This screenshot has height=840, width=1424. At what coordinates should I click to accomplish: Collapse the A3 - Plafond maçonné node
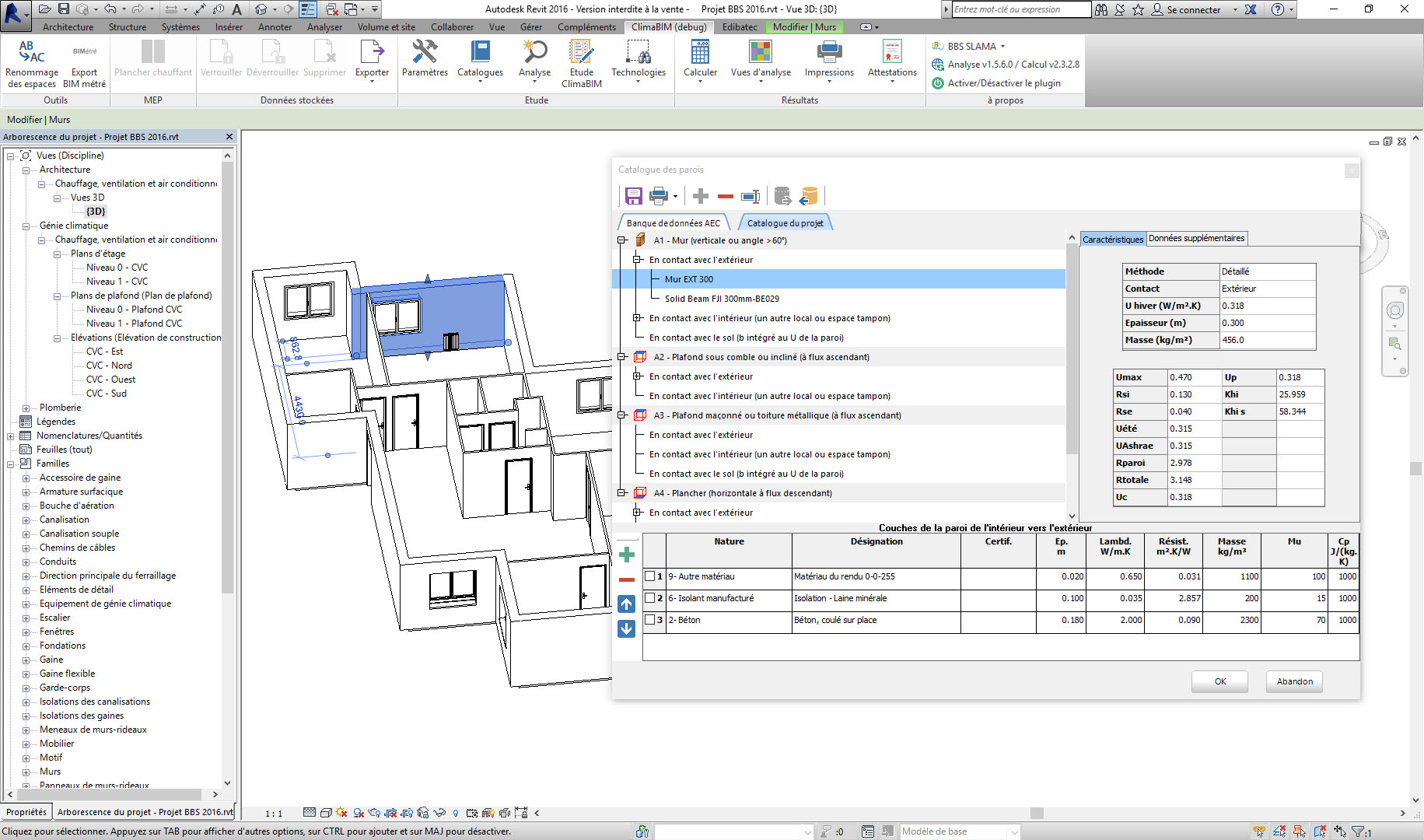click(622, 415)
